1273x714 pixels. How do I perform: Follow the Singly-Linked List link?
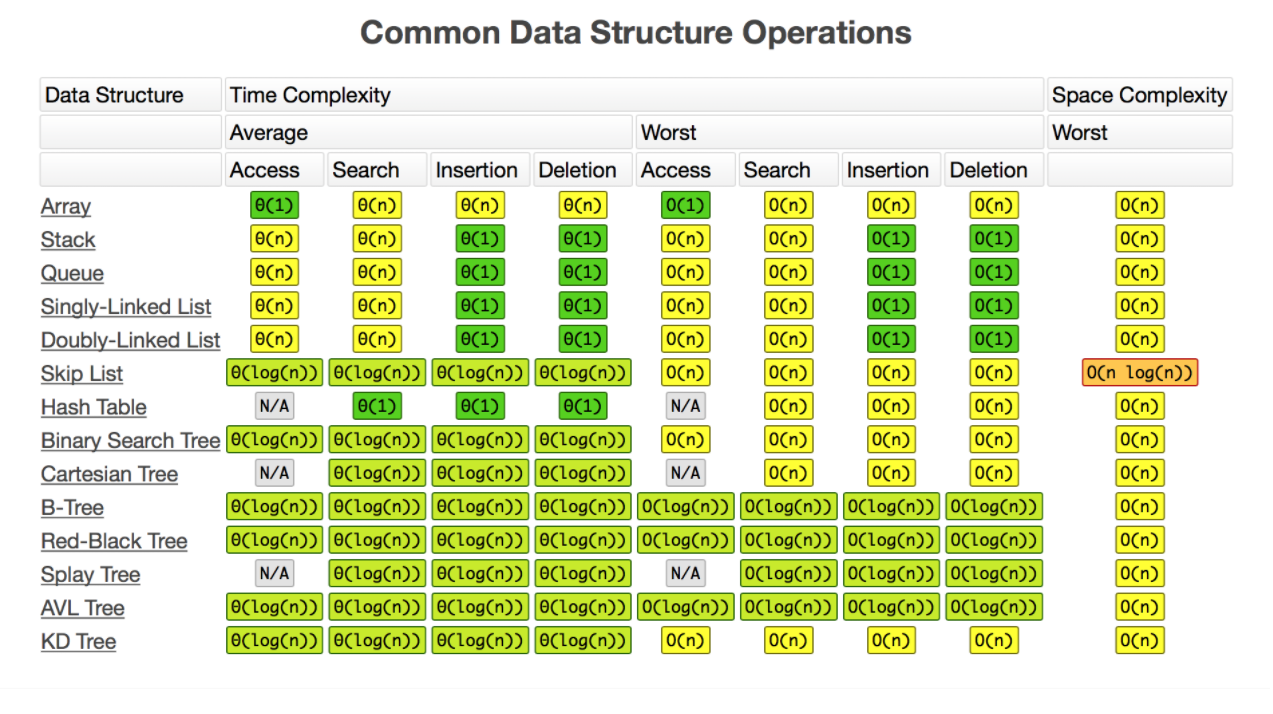(126, 307)
